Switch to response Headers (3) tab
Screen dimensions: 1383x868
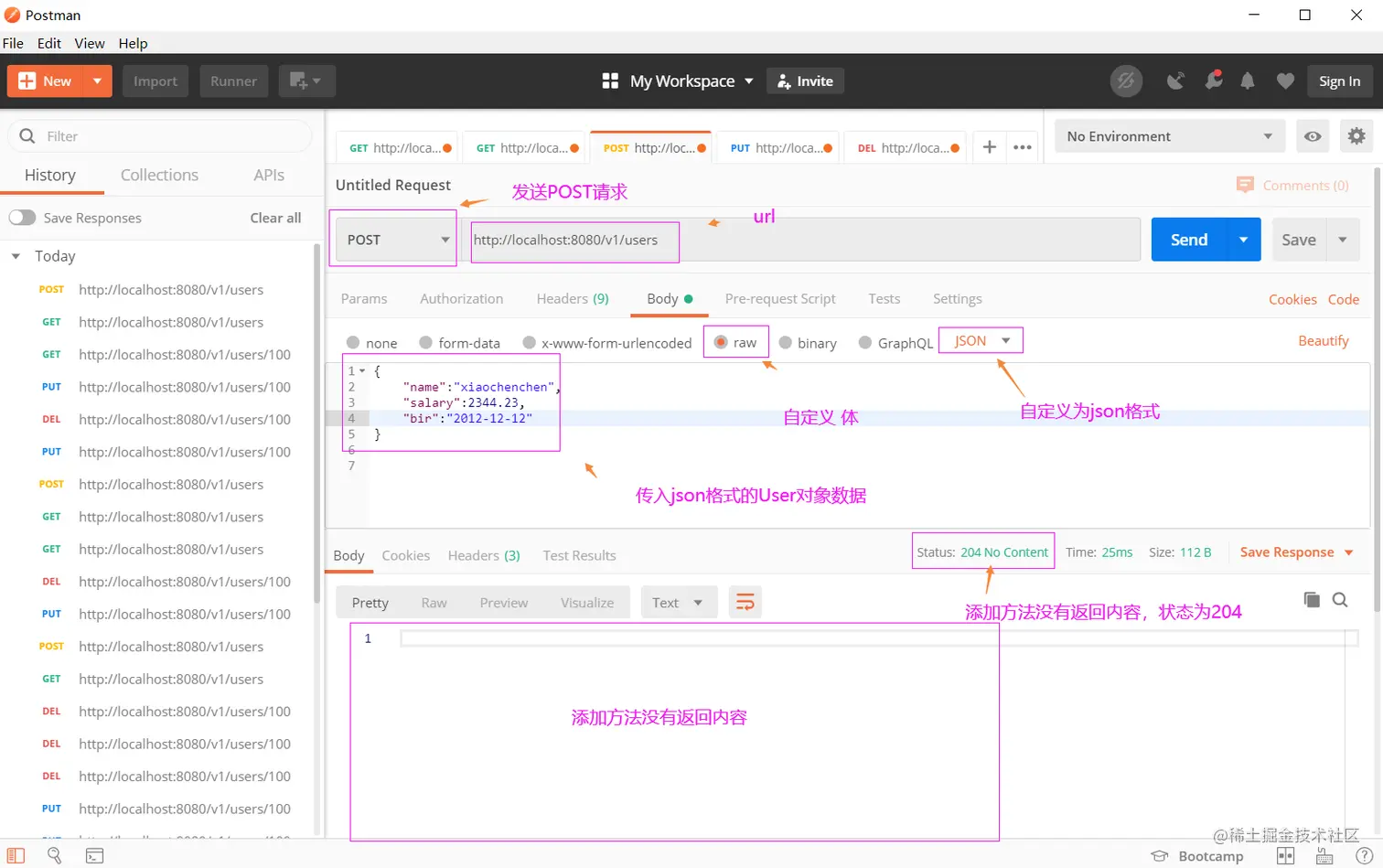484,555
